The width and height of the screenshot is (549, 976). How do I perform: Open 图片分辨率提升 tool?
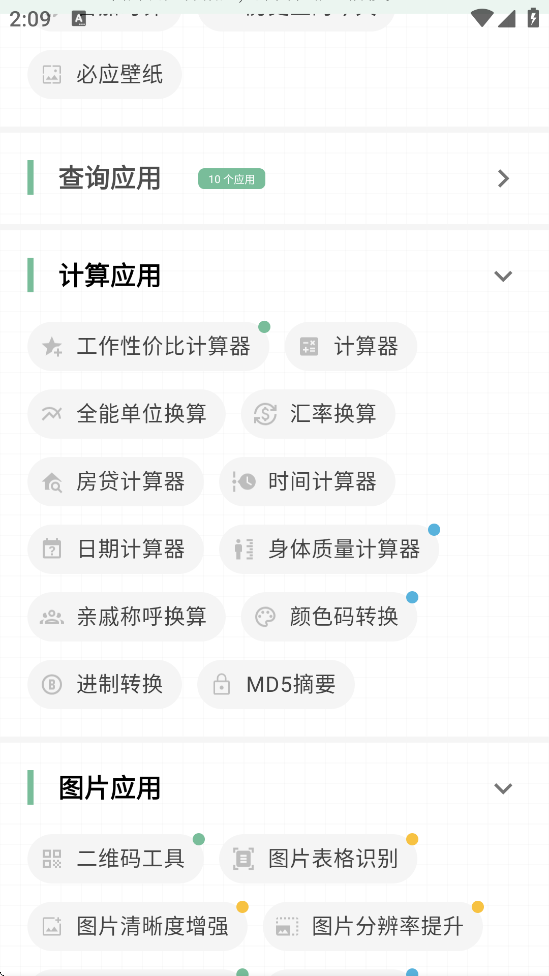click(372, 926)
